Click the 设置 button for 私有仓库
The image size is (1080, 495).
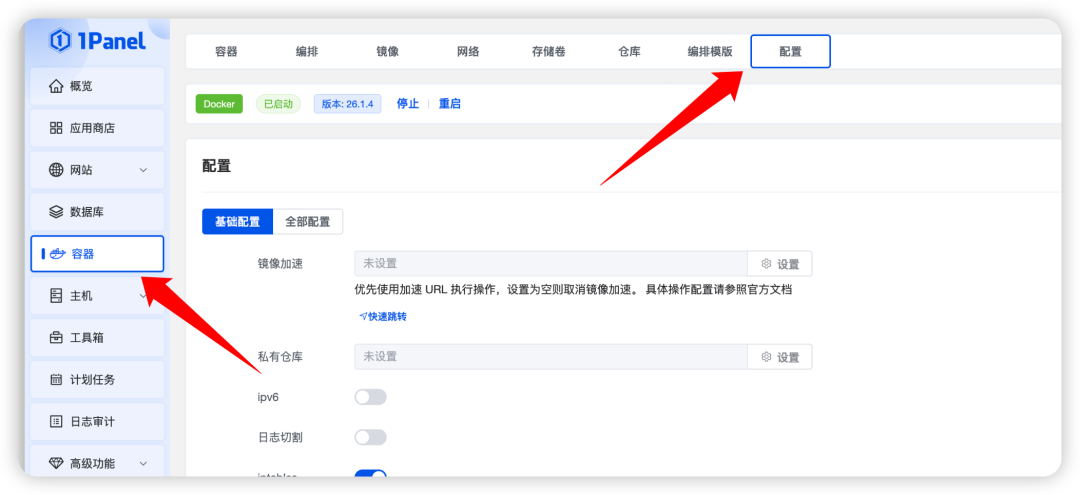(x=780, y=357)
